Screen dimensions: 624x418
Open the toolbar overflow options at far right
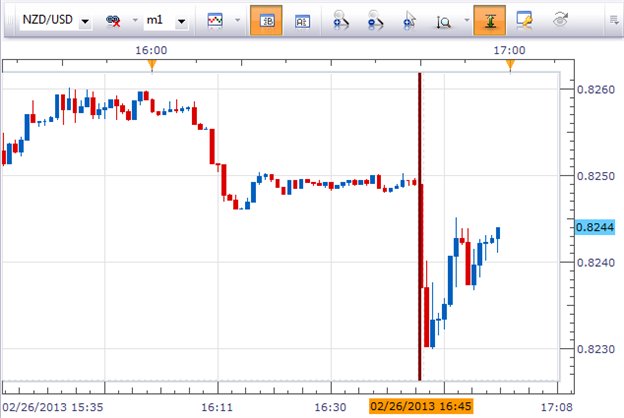614,20
